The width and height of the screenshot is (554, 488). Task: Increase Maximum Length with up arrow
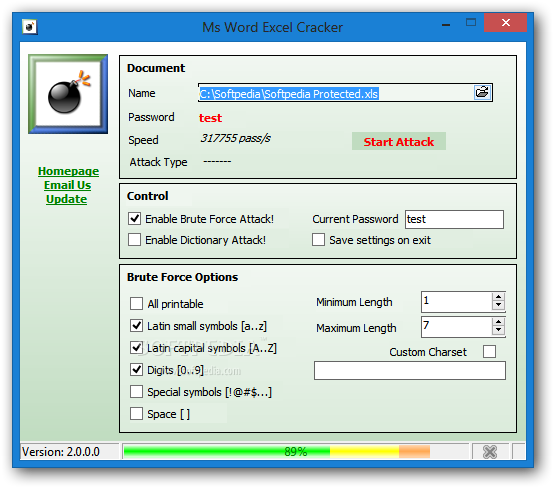[x=499, y=322]
